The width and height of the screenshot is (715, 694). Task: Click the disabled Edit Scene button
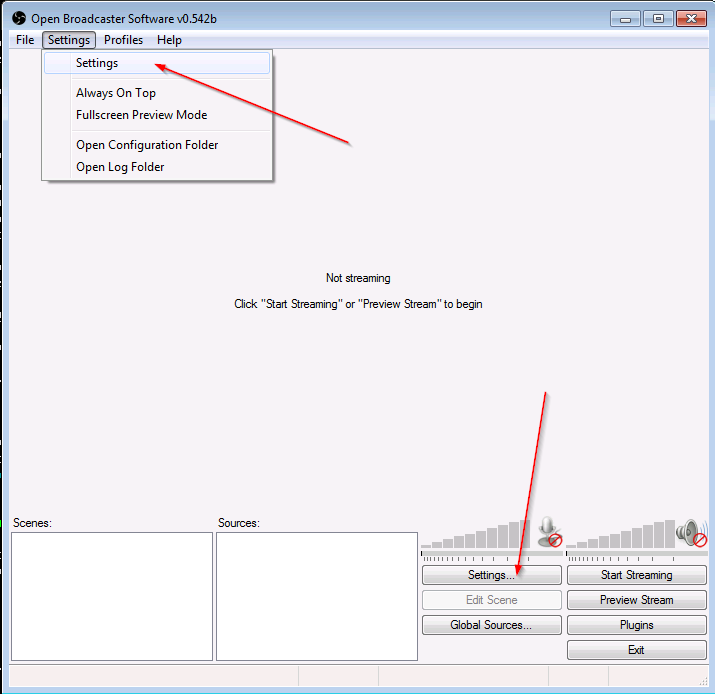[492, 600]
